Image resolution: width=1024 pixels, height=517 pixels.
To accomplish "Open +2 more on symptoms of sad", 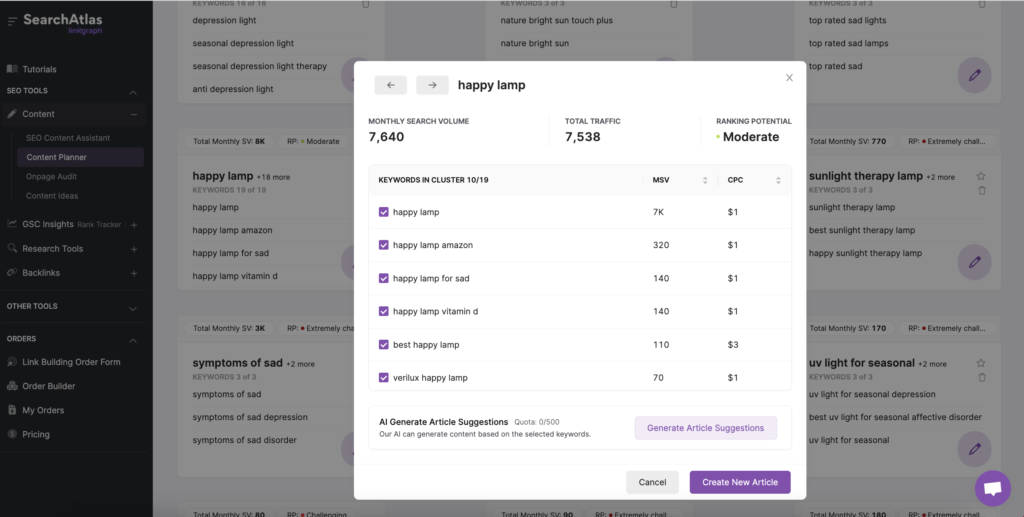I will tap(300, 364).
